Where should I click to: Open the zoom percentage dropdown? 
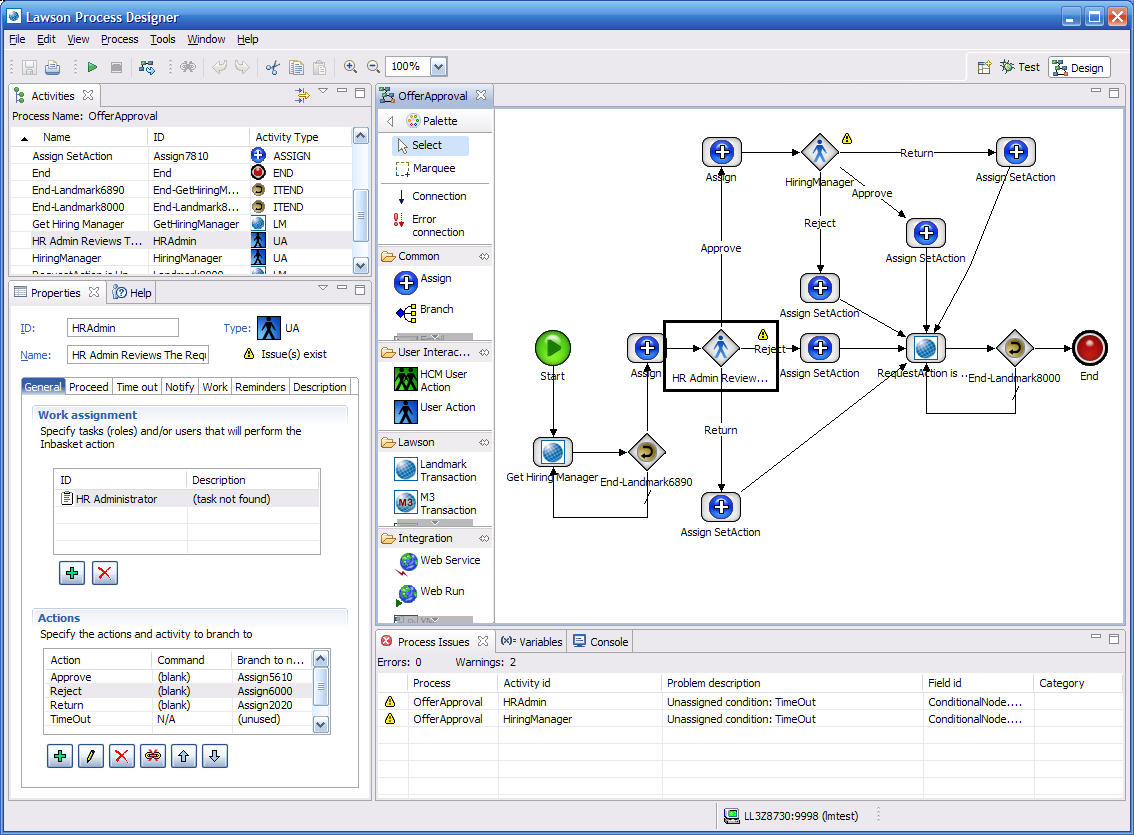(x=438, y=67)
